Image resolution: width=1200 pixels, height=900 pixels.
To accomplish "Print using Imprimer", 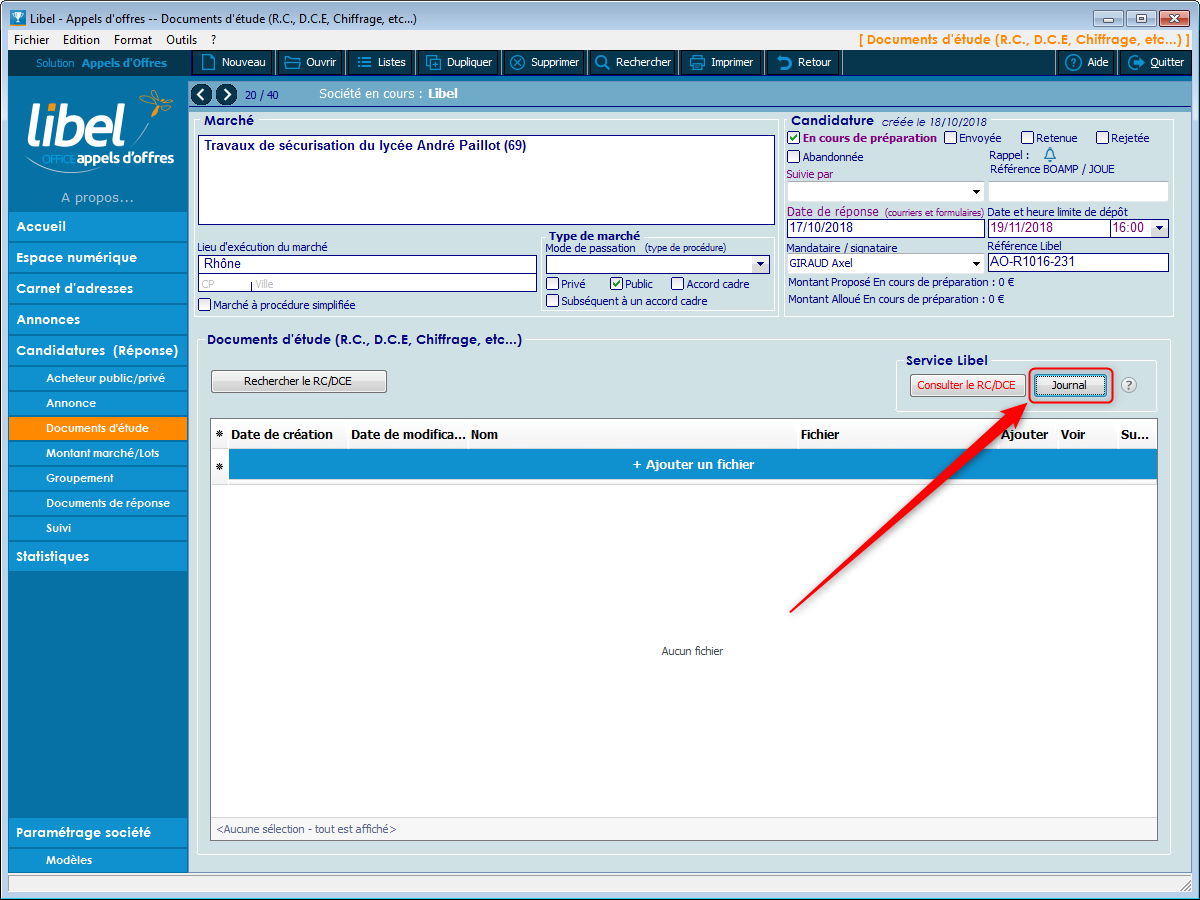I will 721,62.
